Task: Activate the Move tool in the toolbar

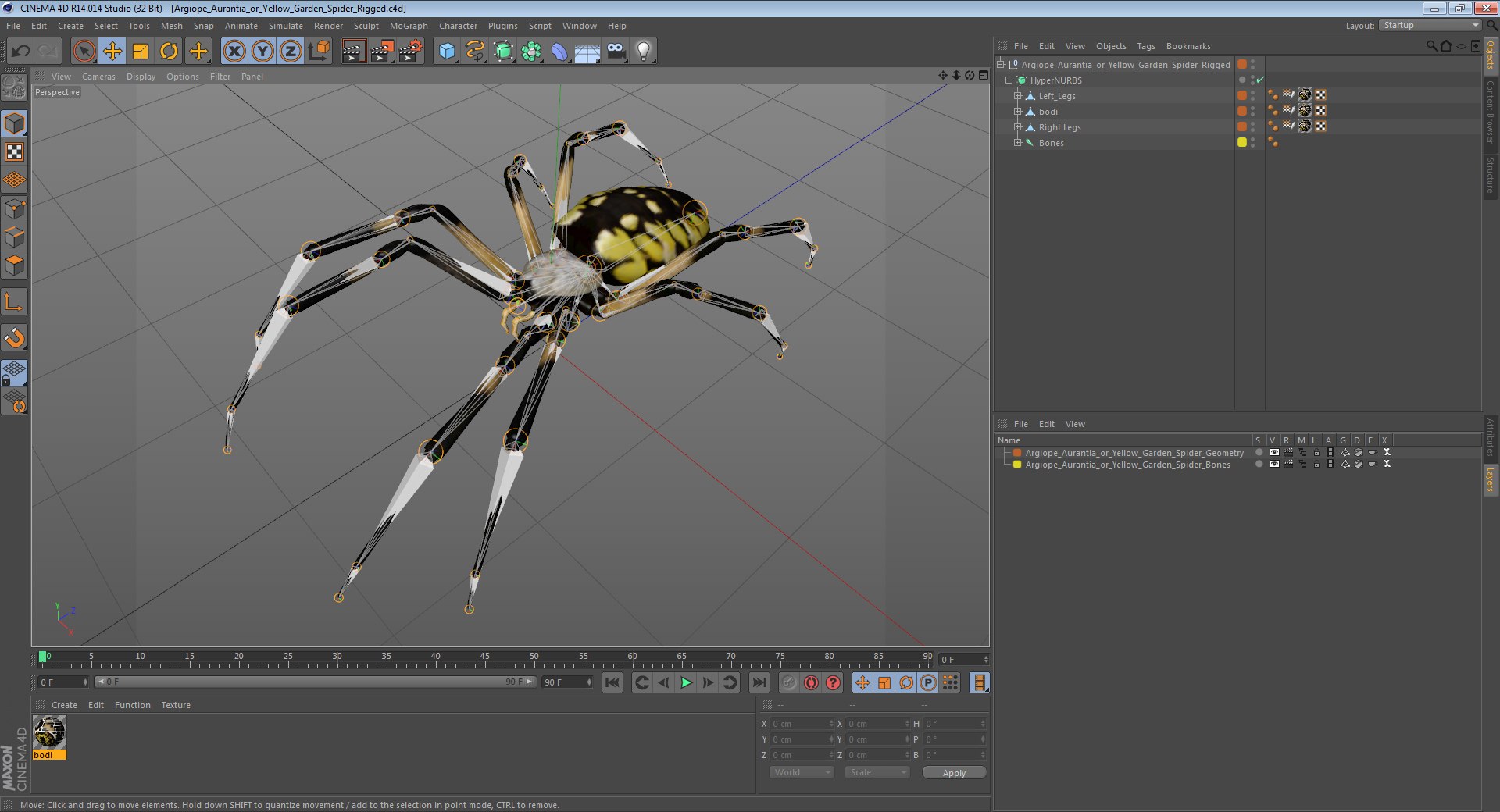Action: (112, 52)
